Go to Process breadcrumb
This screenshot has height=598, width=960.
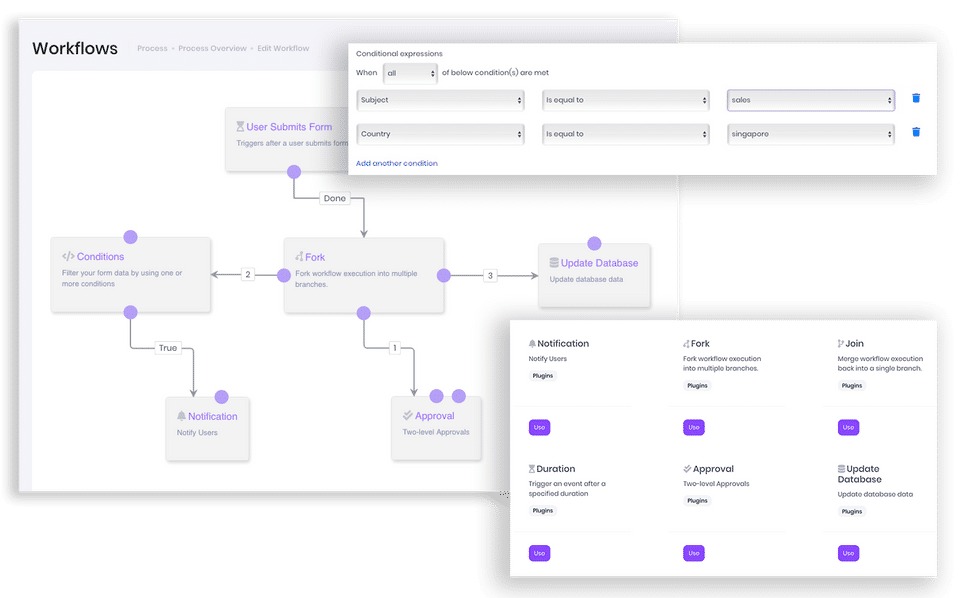click(x=152, y=48)
